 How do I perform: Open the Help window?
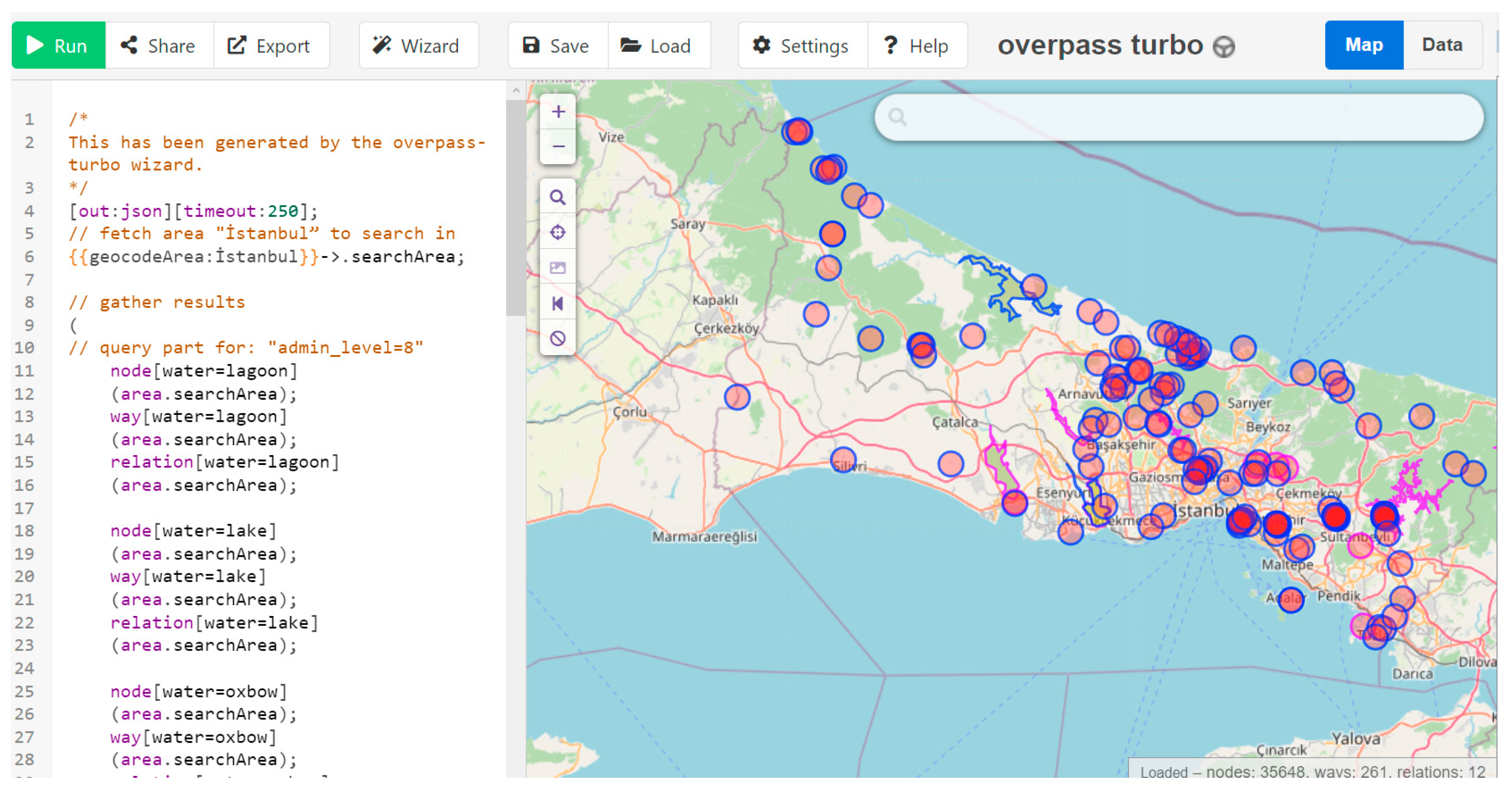point(916,45)
